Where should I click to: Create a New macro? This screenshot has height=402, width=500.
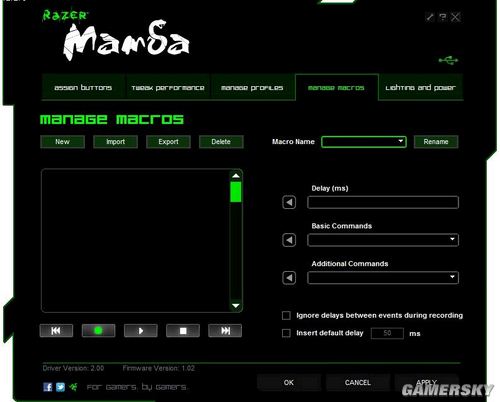62,142
